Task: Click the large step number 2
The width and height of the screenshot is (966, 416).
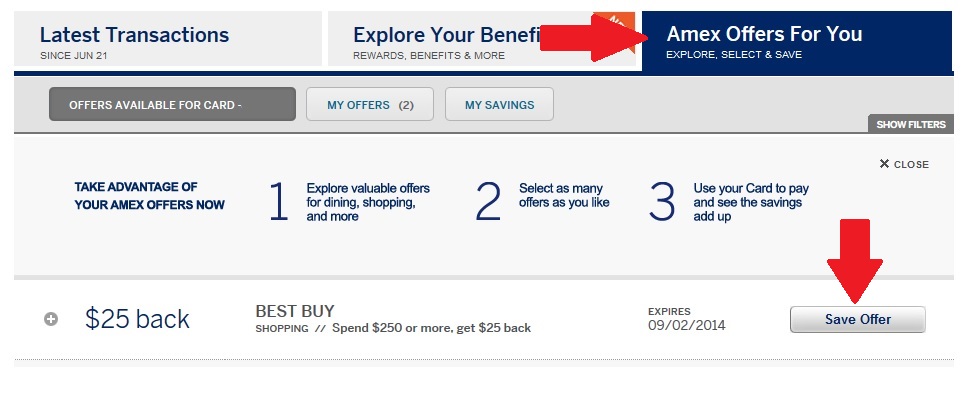Action: (x=488, y=202)
